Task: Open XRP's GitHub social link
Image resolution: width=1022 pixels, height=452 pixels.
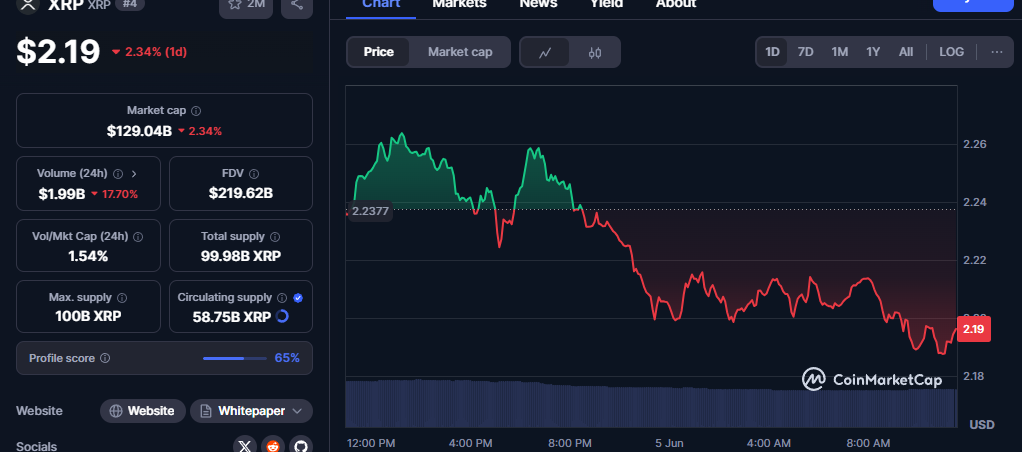Action: (x=300, y=446)
